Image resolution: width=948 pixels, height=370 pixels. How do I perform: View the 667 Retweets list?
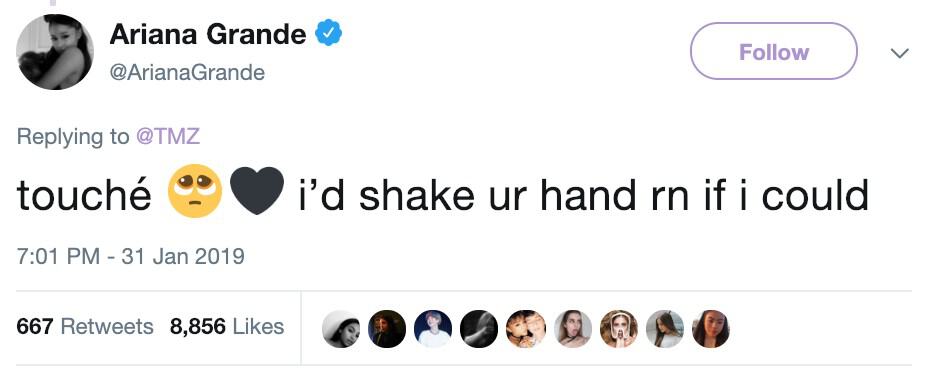[x=85, y=326]
